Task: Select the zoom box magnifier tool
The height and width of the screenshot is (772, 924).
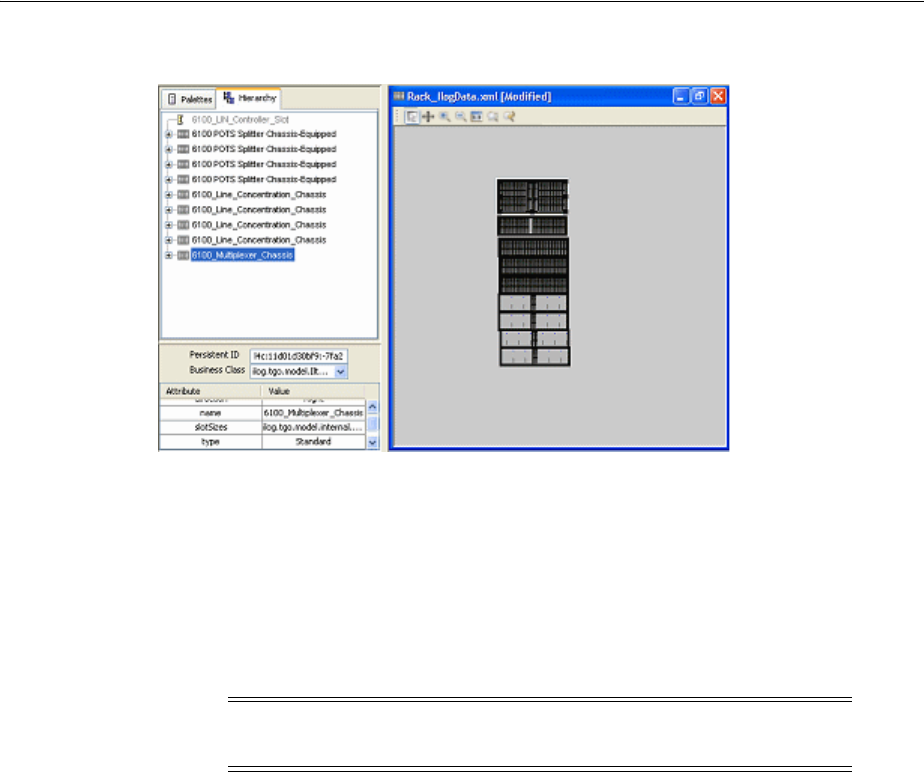Action: coord(493,117)
